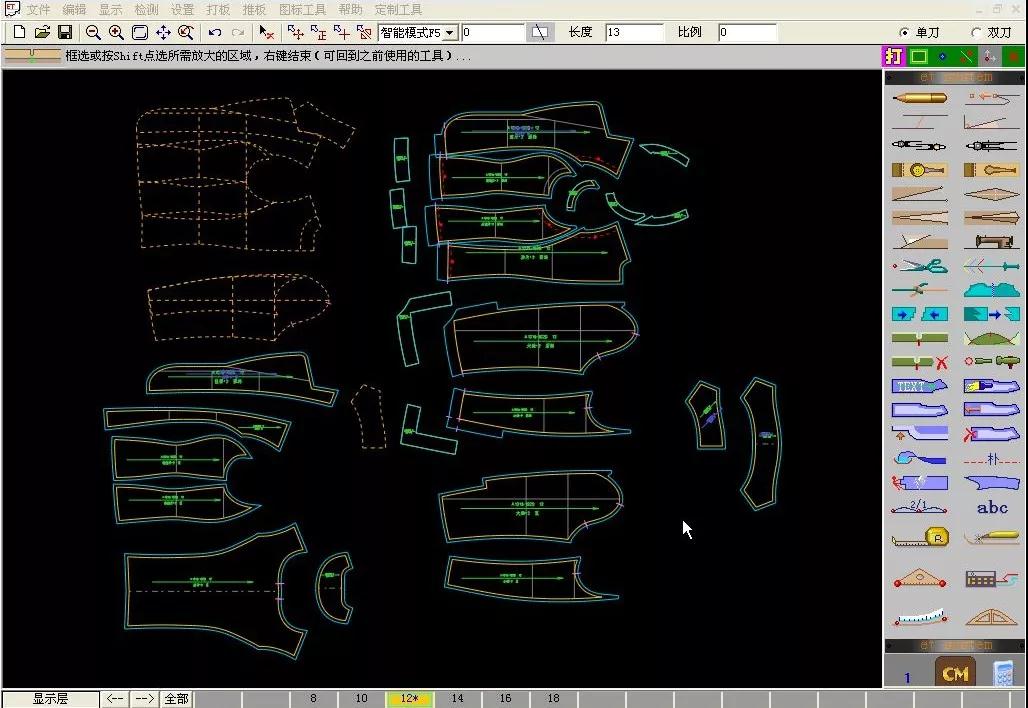Click the <-- previous size button
Image resolution: width=1028 pixels, height=708 pixels.
click(x=115, y=699)
